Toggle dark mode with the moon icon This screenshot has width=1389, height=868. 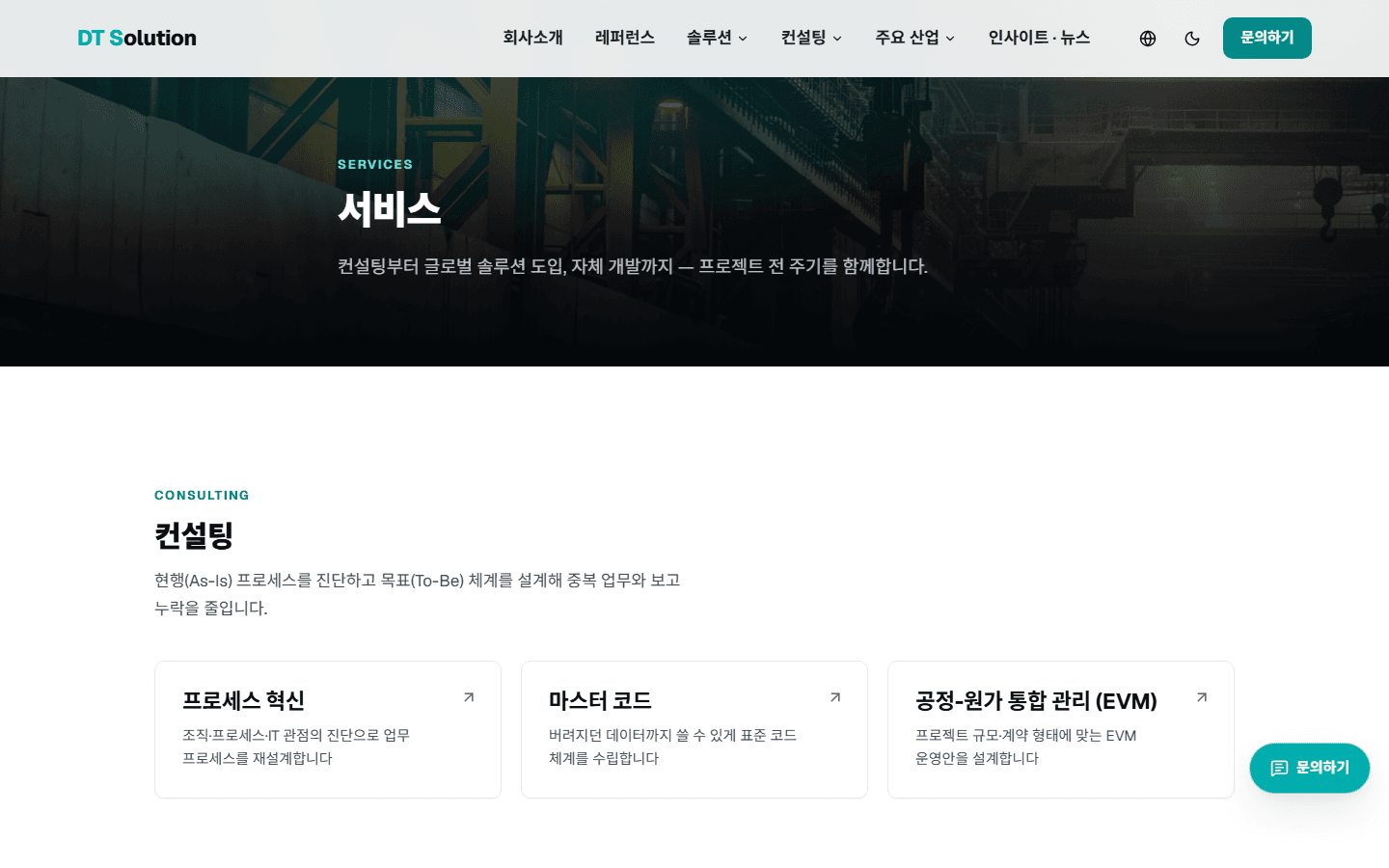1192,39
